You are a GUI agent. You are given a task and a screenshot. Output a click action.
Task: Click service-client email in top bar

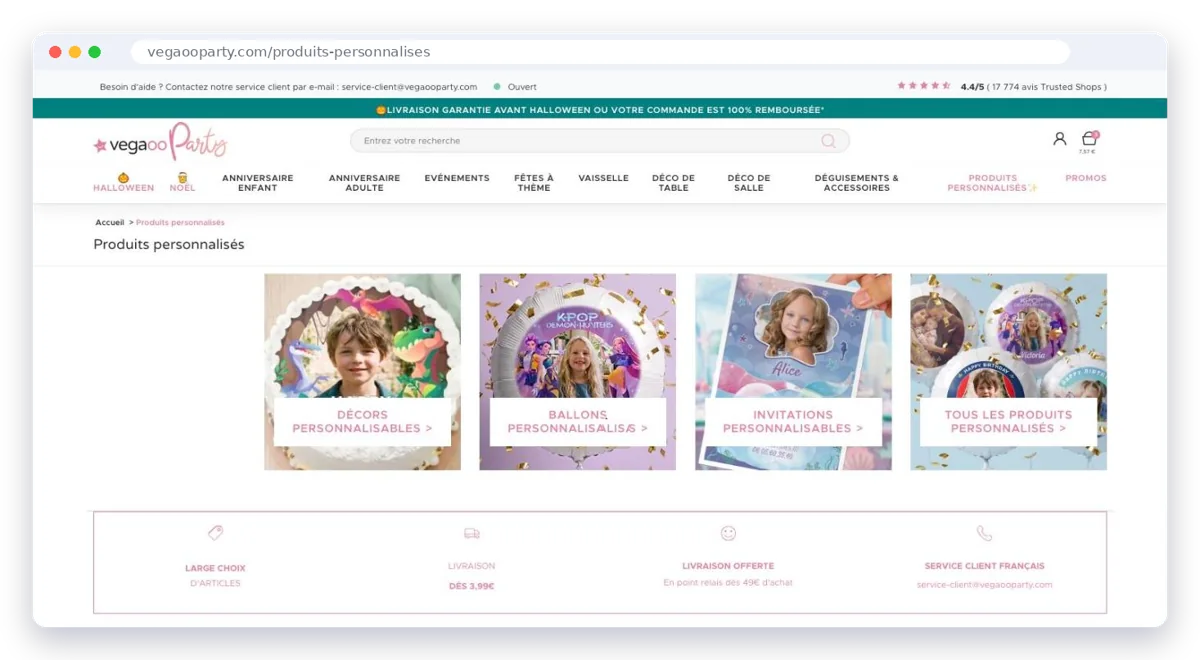tap(409, 87)
